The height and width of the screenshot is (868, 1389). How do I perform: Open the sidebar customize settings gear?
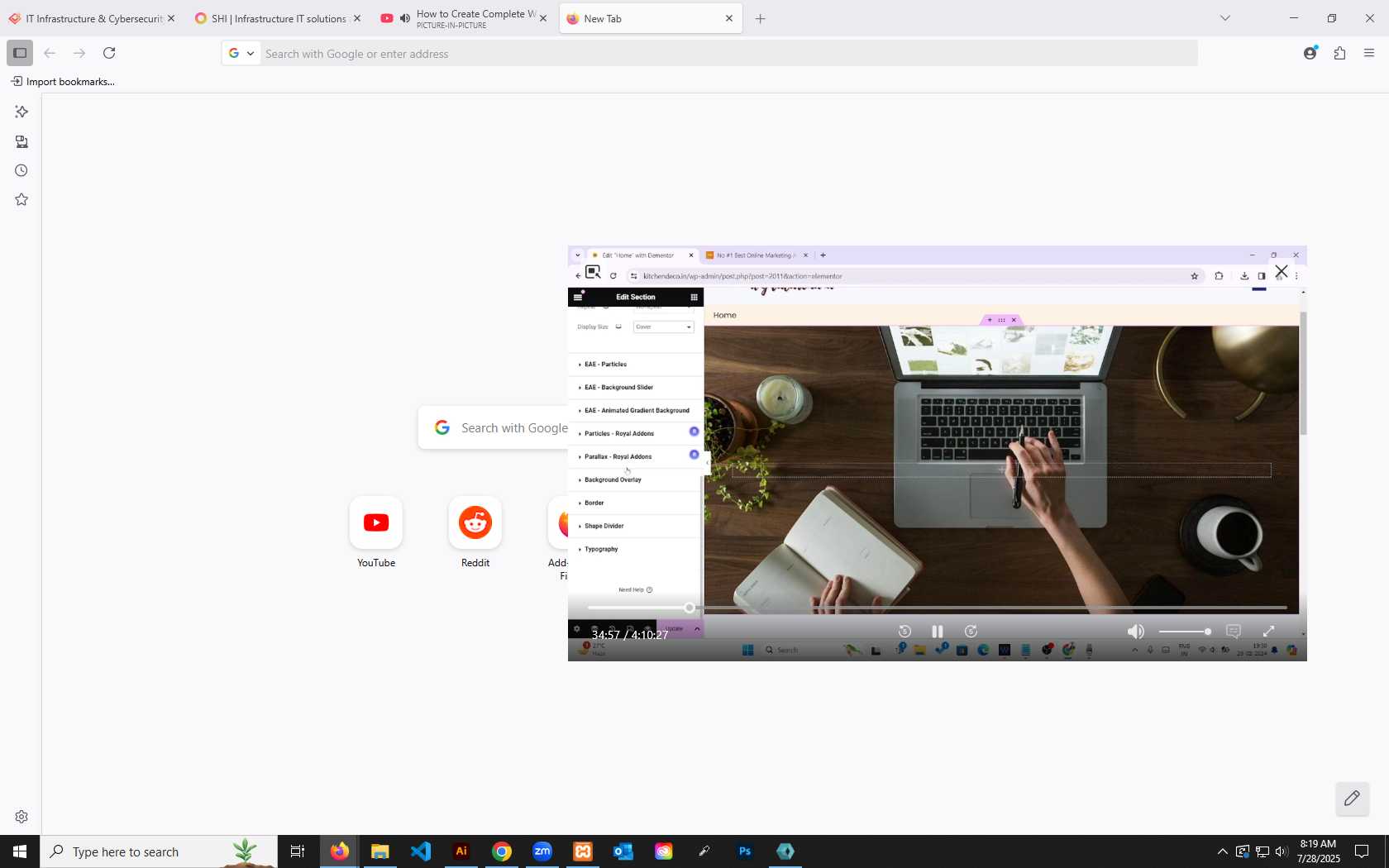pos(21,817)
